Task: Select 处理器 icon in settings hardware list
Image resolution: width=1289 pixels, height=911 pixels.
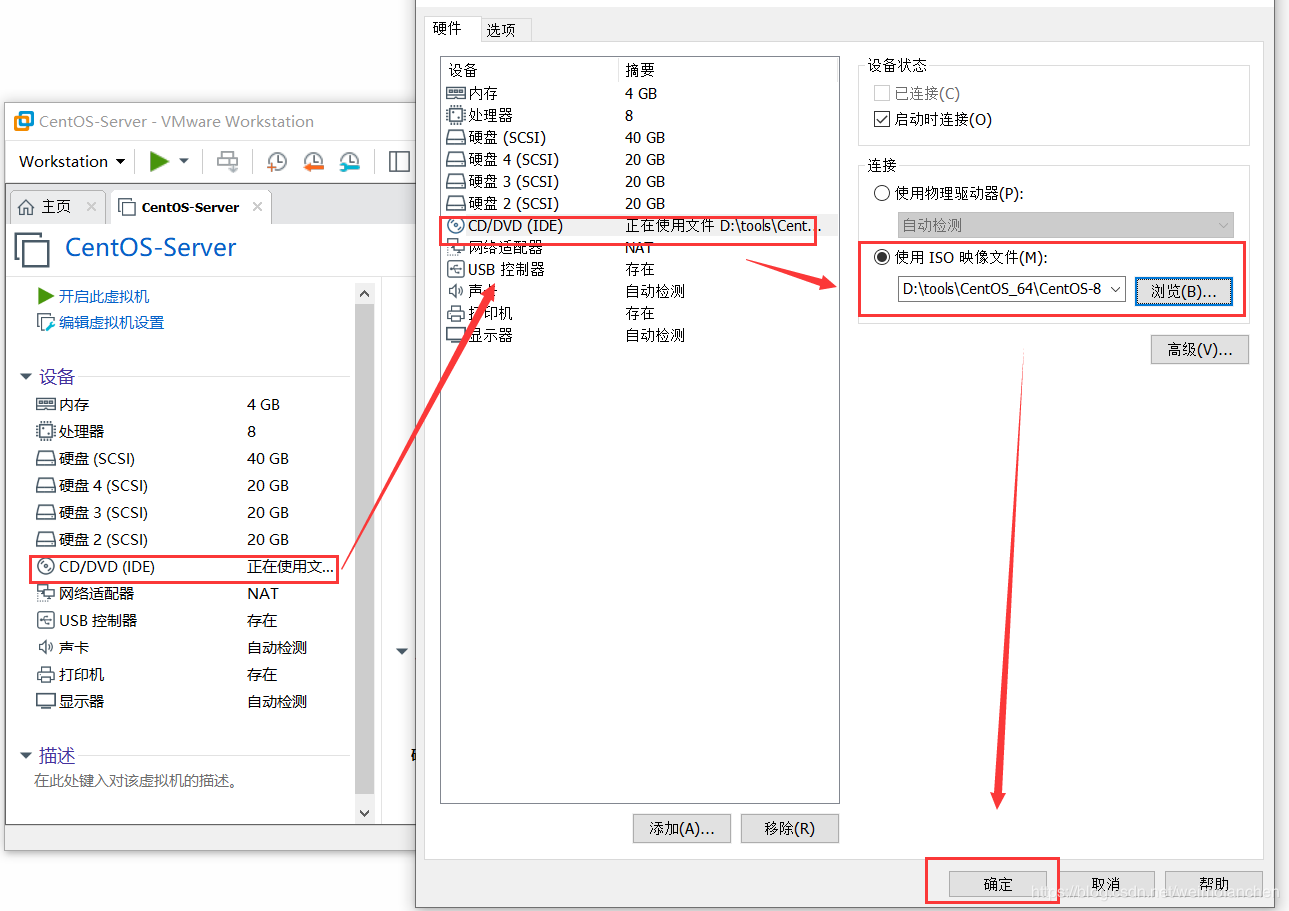Action: coord(456,115)
